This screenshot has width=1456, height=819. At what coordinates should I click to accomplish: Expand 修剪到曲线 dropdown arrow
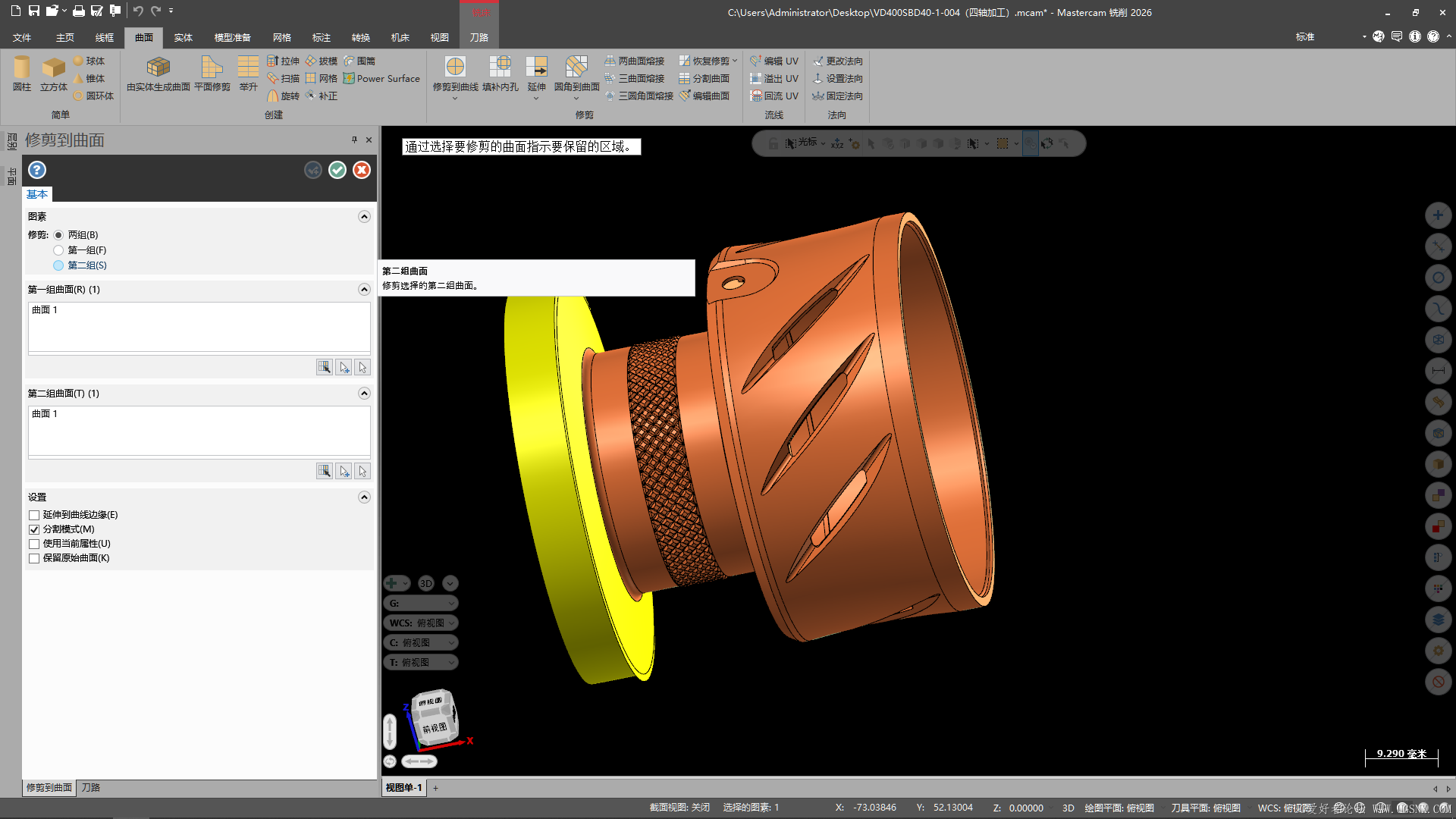(x=455, y=99)
